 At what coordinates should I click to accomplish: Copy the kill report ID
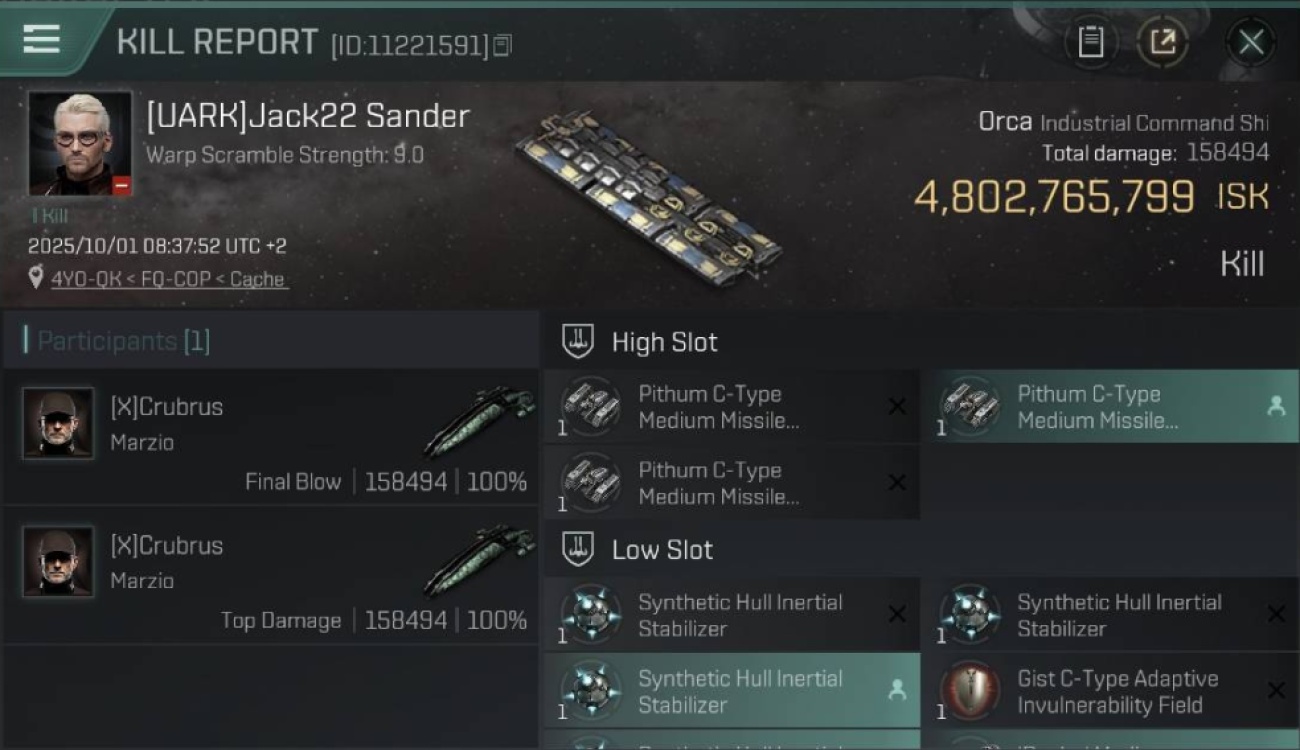502,45
